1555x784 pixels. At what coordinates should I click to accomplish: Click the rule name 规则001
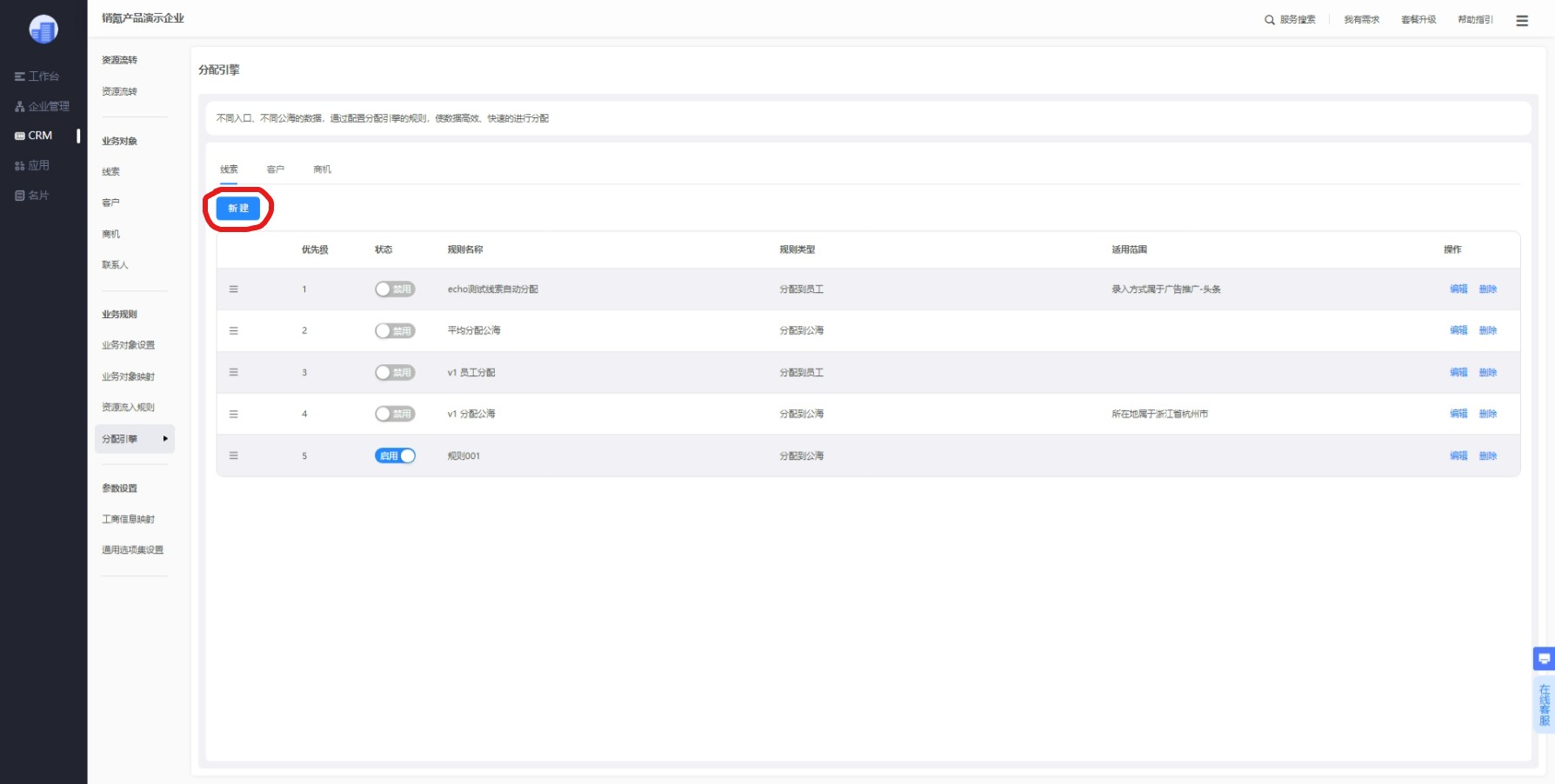464,455
